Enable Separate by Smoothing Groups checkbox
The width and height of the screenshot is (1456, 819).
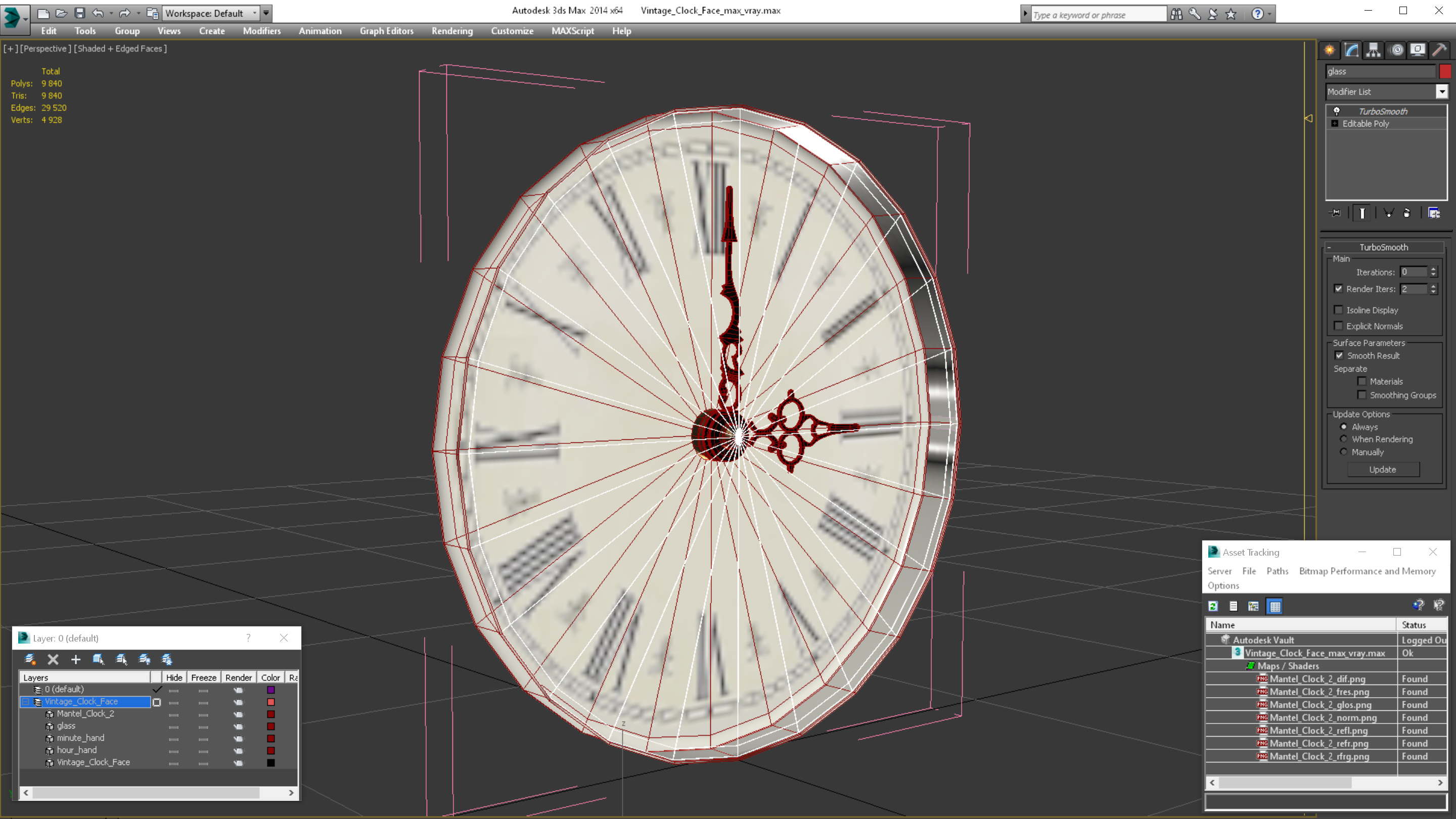(x=1362, y=394)
